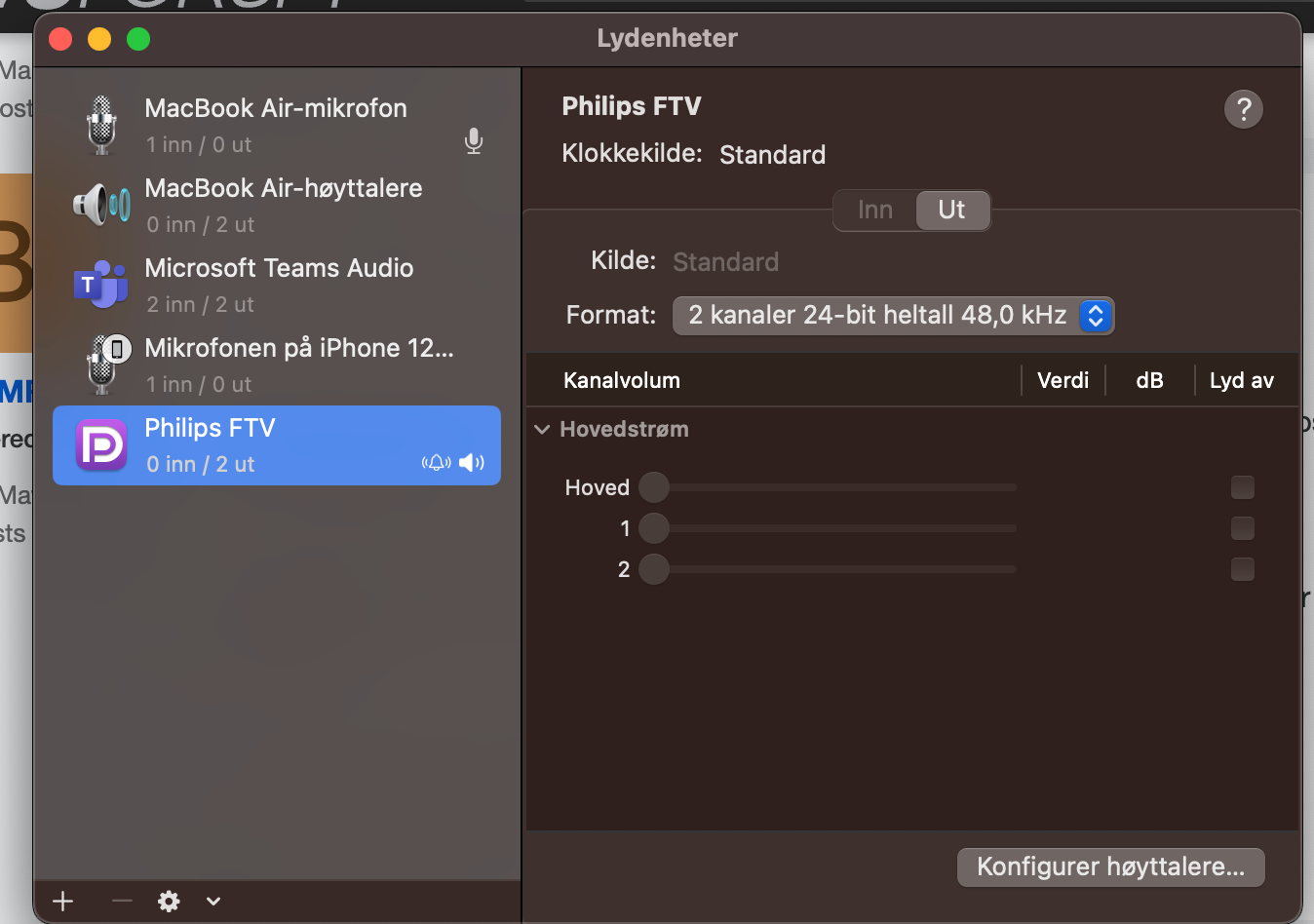Viewport: 1314px width, 924px height.
Task: Switch to the Inn tab
Action: 875,210
